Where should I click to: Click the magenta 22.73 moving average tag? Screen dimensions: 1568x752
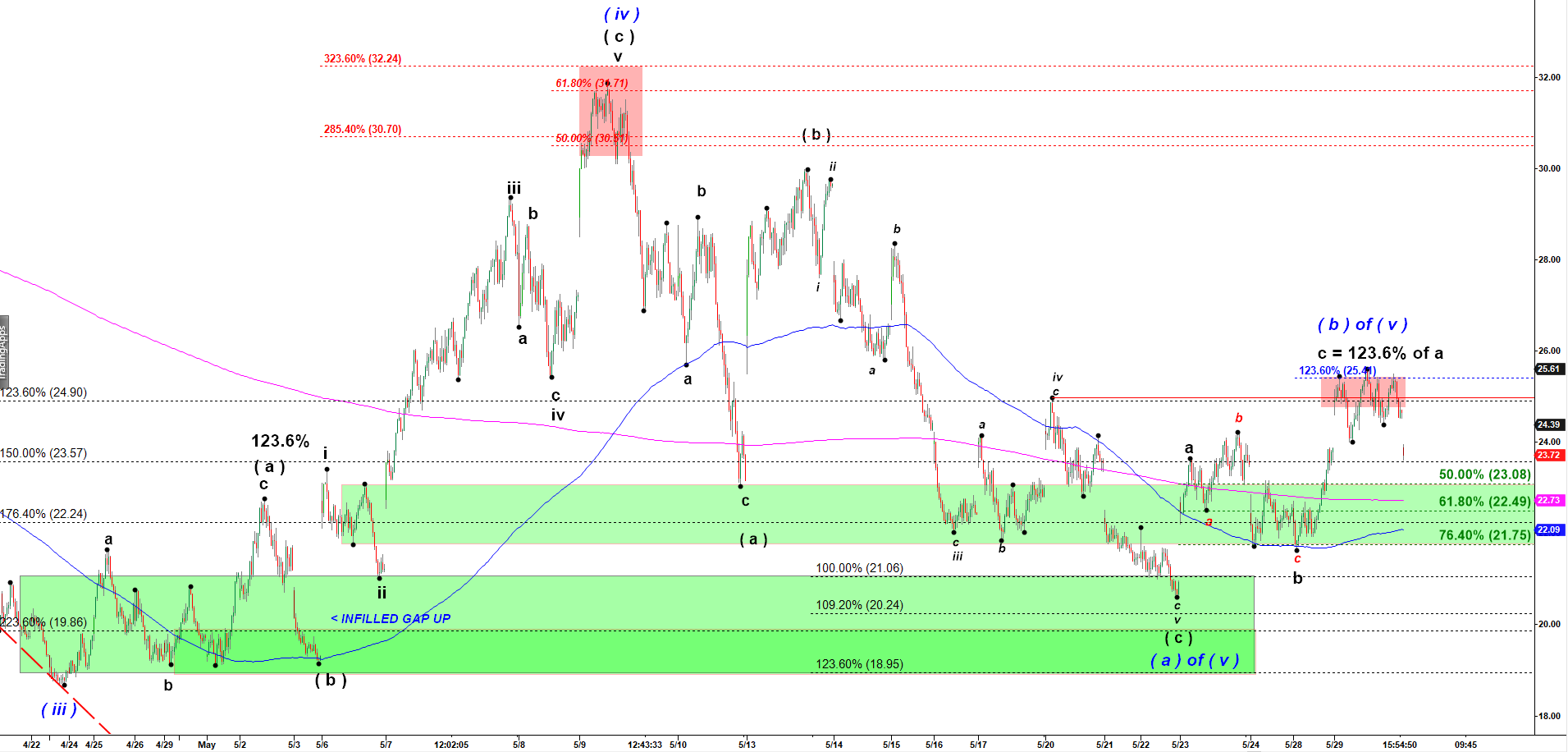pos(1549,501)
